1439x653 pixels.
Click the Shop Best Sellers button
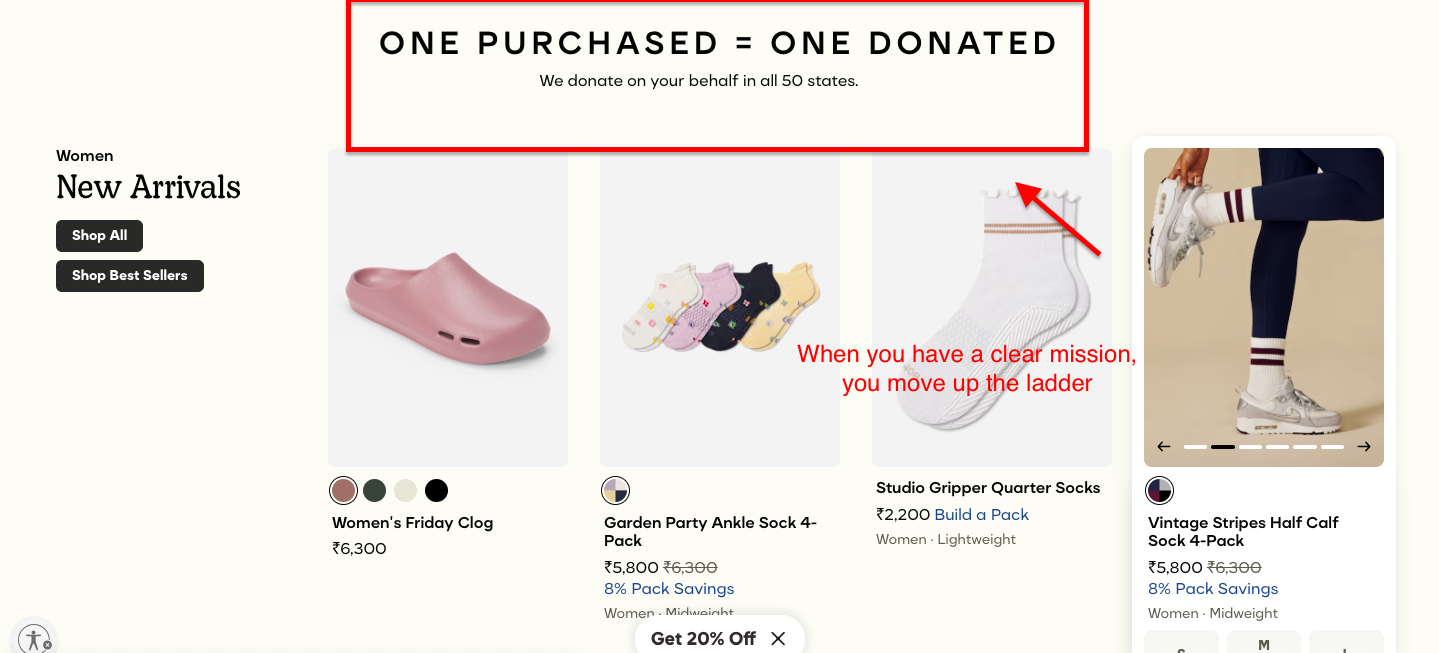(x=129, y=275)
